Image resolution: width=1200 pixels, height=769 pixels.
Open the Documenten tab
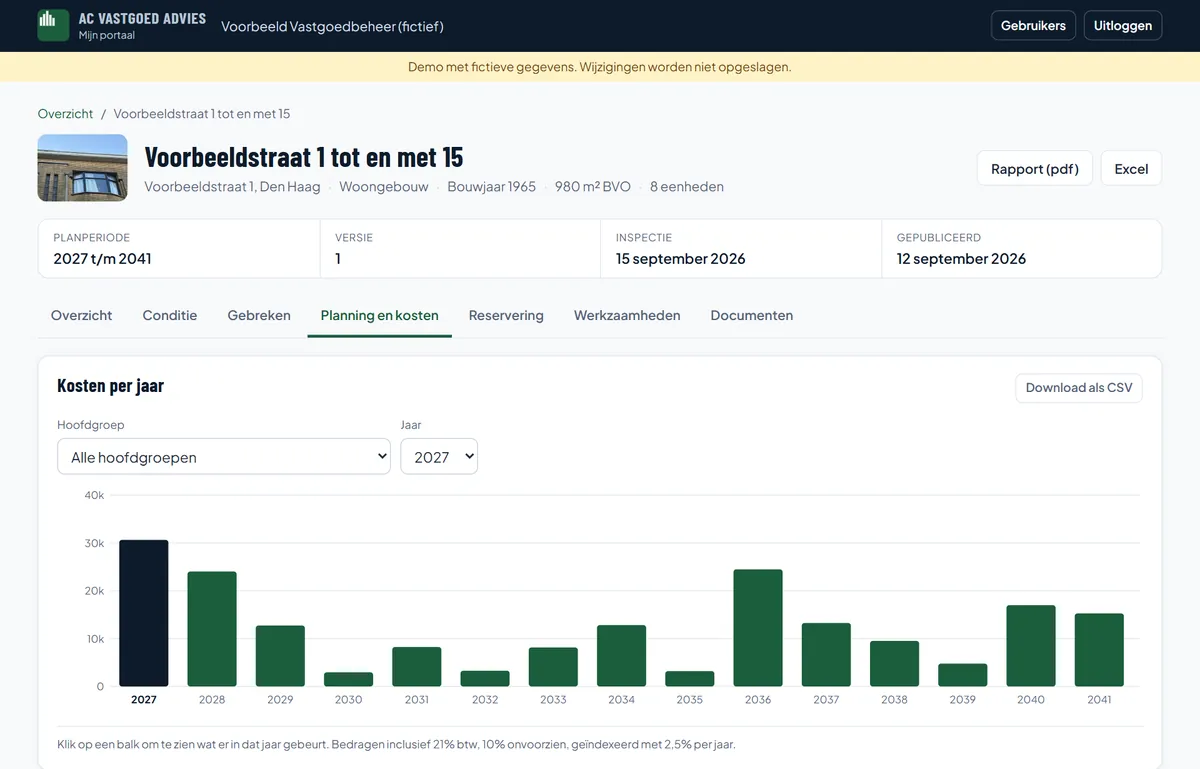(x=752, y=315)
